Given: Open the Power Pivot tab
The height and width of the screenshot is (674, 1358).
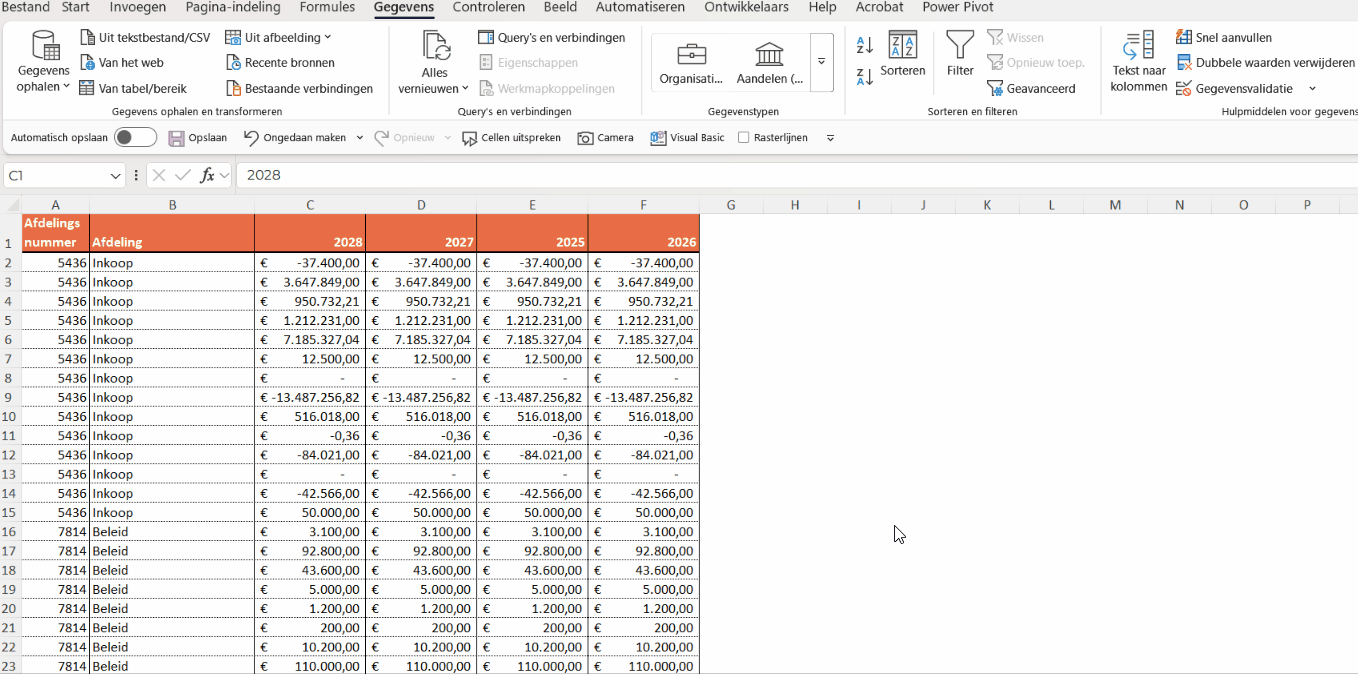Looking at the screenshot, I should pyautogui.click(x=957, y=8).
